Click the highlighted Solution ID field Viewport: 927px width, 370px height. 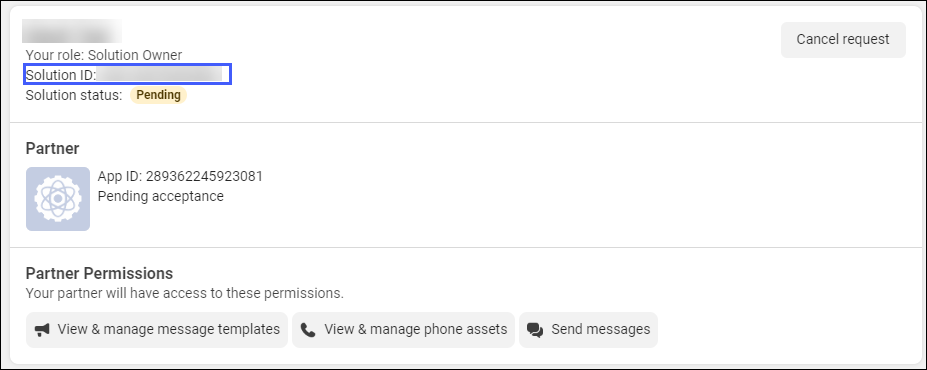click(x=128, y=74)
